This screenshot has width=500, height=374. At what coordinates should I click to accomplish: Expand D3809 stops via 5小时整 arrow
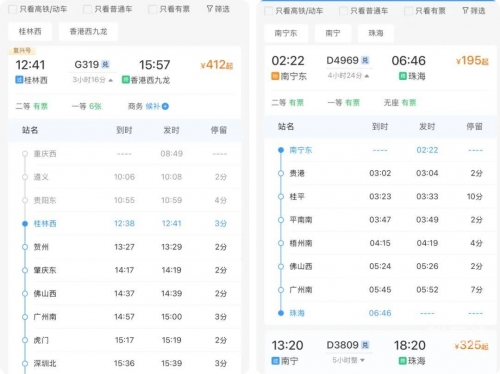[362, 360]
